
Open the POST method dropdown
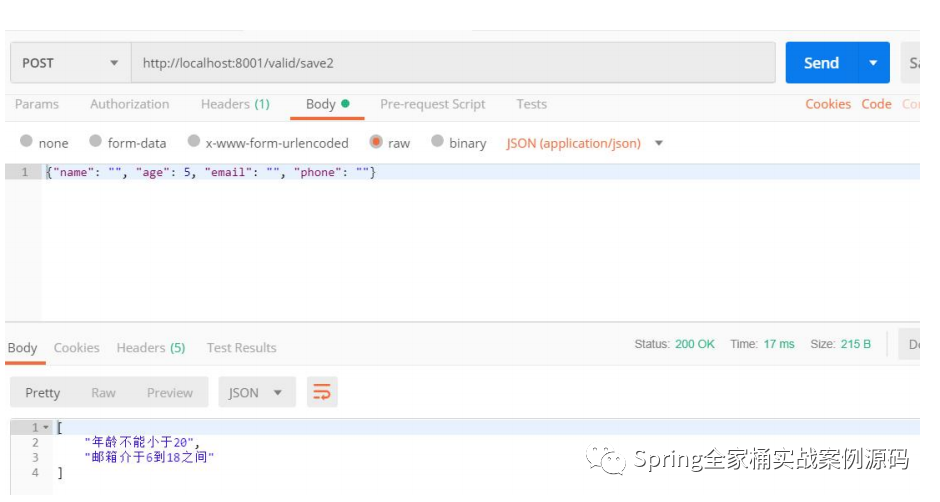coord(71,62)
